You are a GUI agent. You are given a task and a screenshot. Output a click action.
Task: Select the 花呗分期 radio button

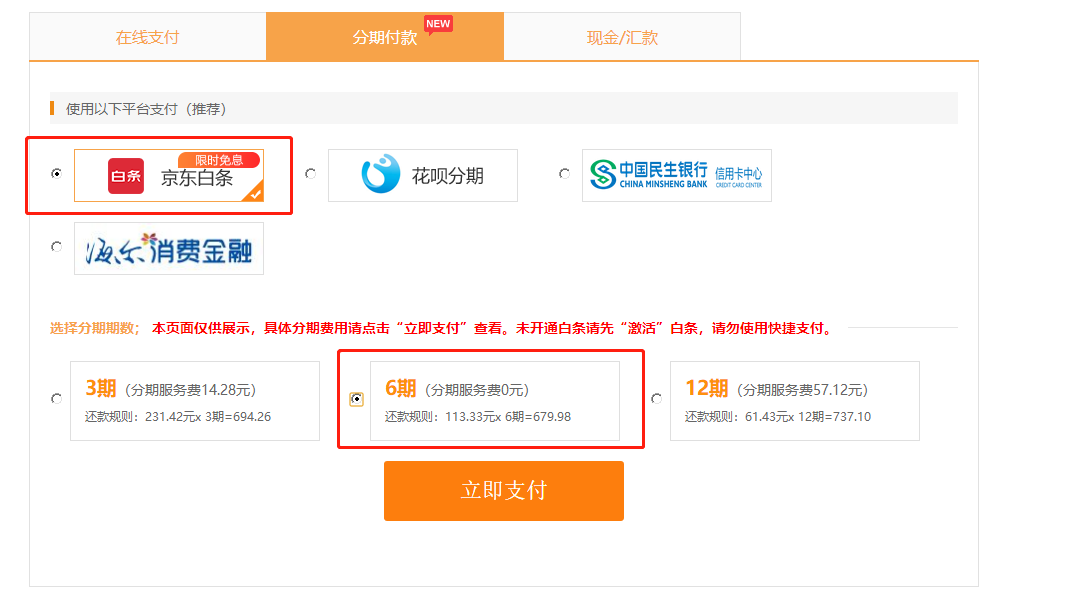[x=310, y=175]
